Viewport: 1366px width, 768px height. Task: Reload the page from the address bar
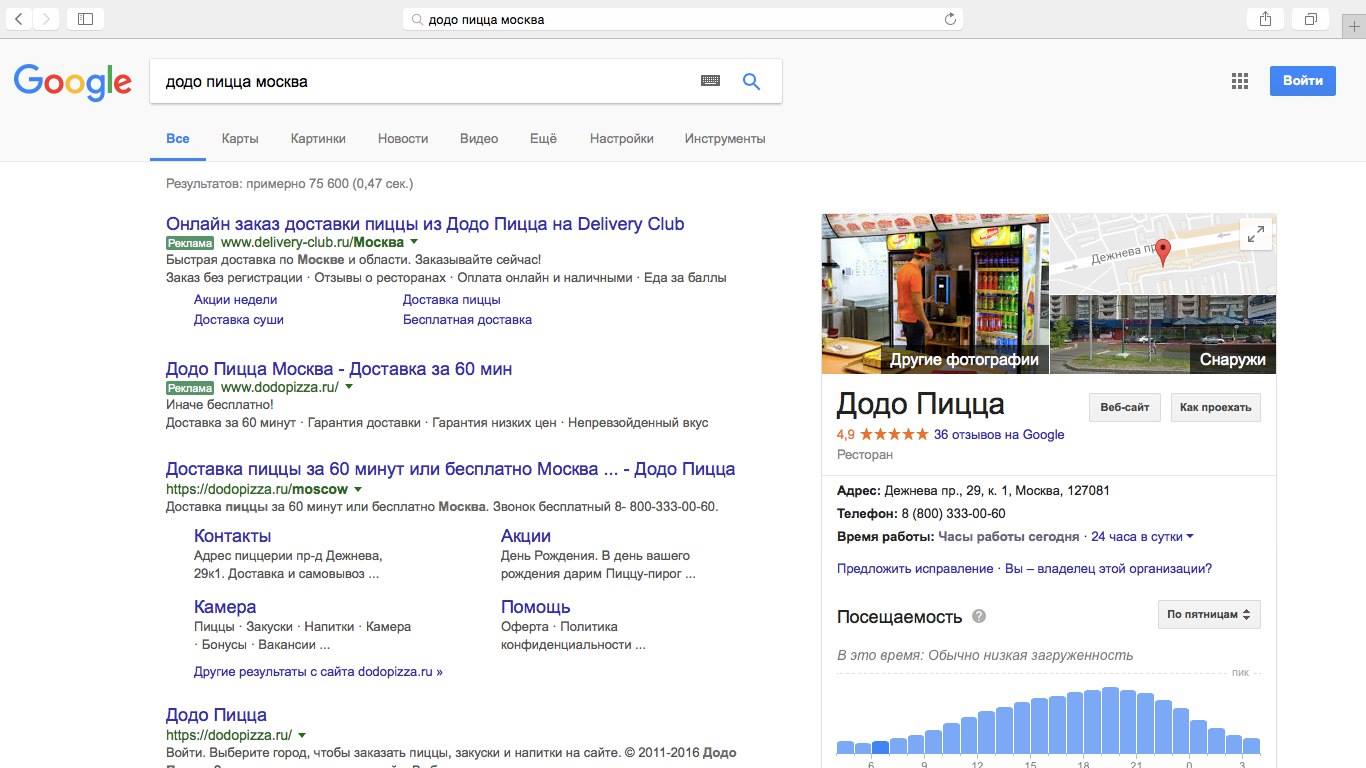(950, 19)
